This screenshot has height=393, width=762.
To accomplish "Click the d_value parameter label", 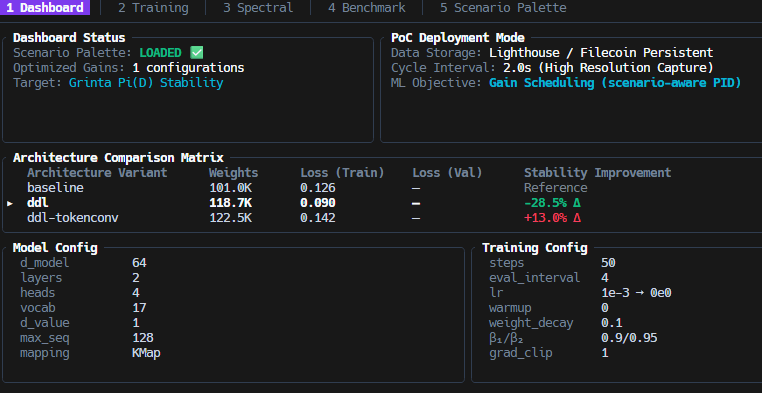I will 45,323.
